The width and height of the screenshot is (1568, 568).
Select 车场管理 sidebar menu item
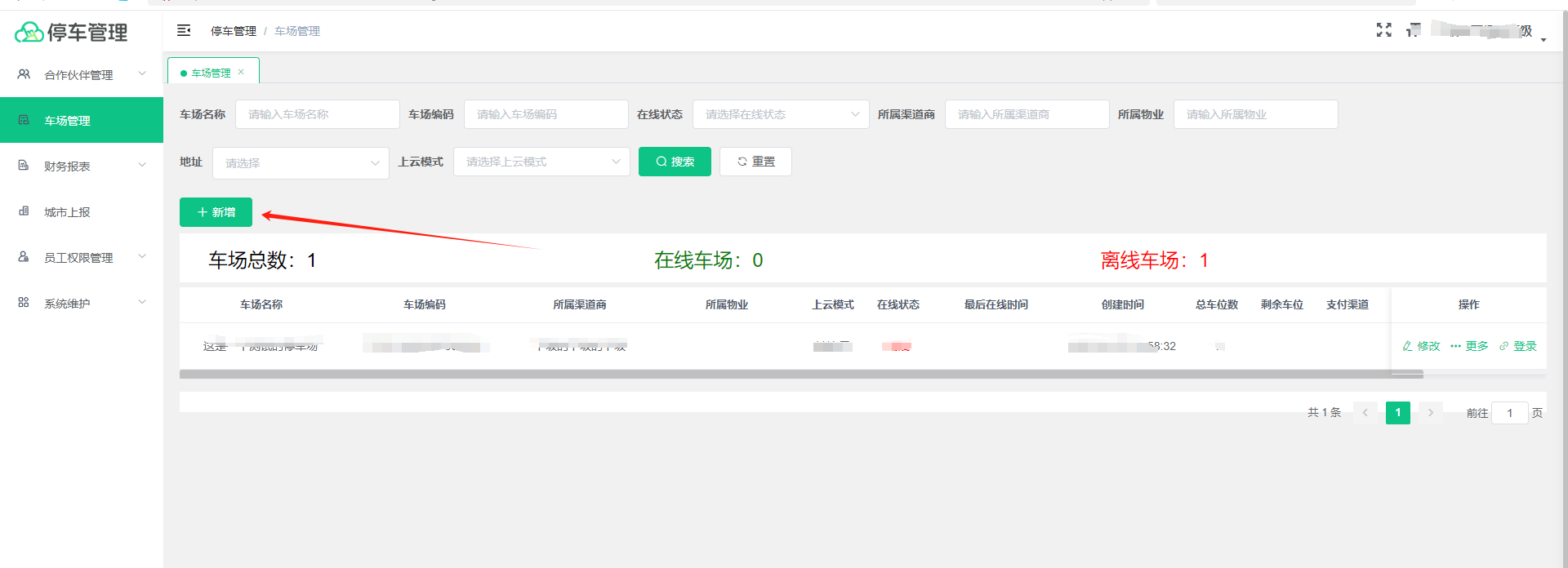[82, 120]
